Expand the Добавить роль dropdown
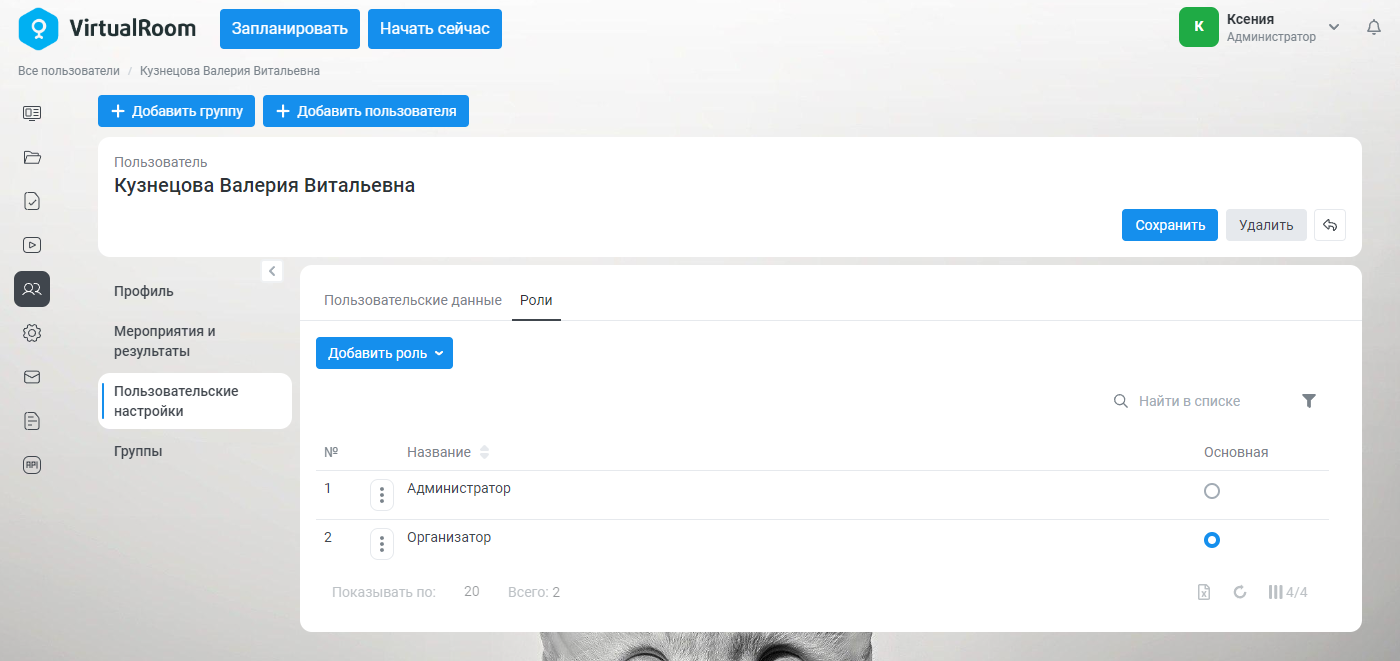Screen dimensions: 1400x661 point(384,353)
